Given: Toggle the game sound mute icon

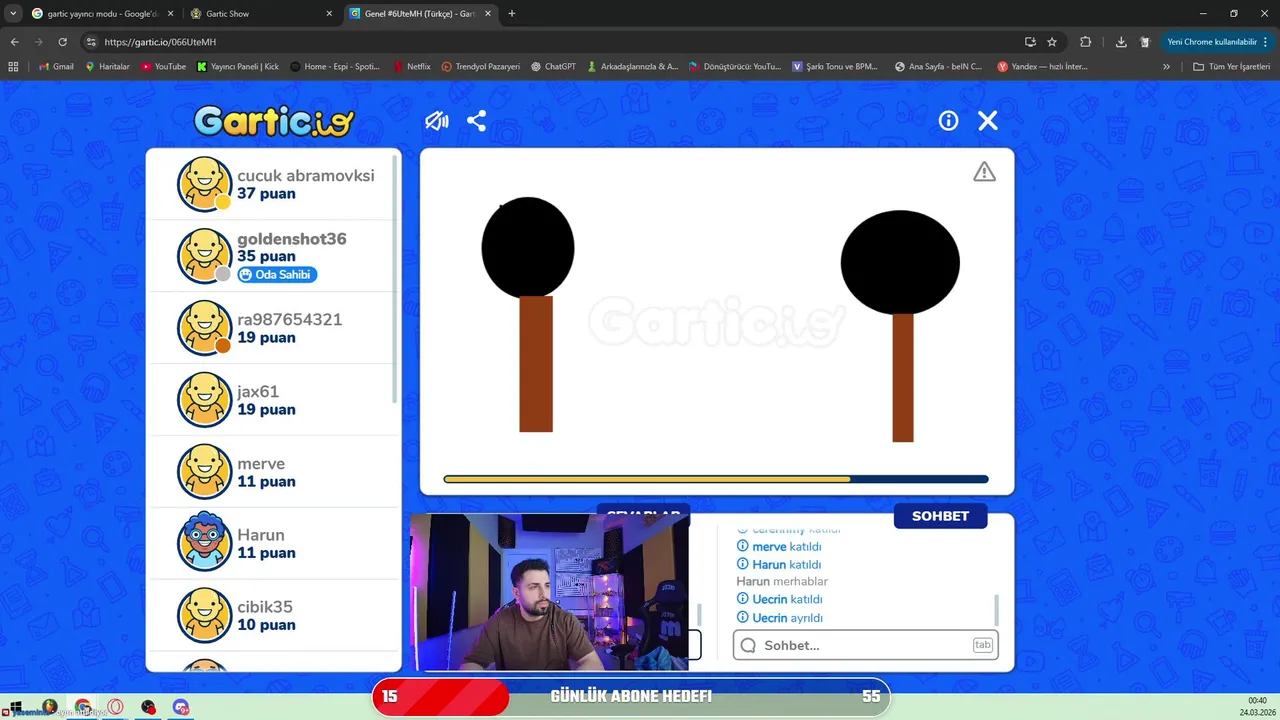Looking at the screenshot, I should pos(437,121).
